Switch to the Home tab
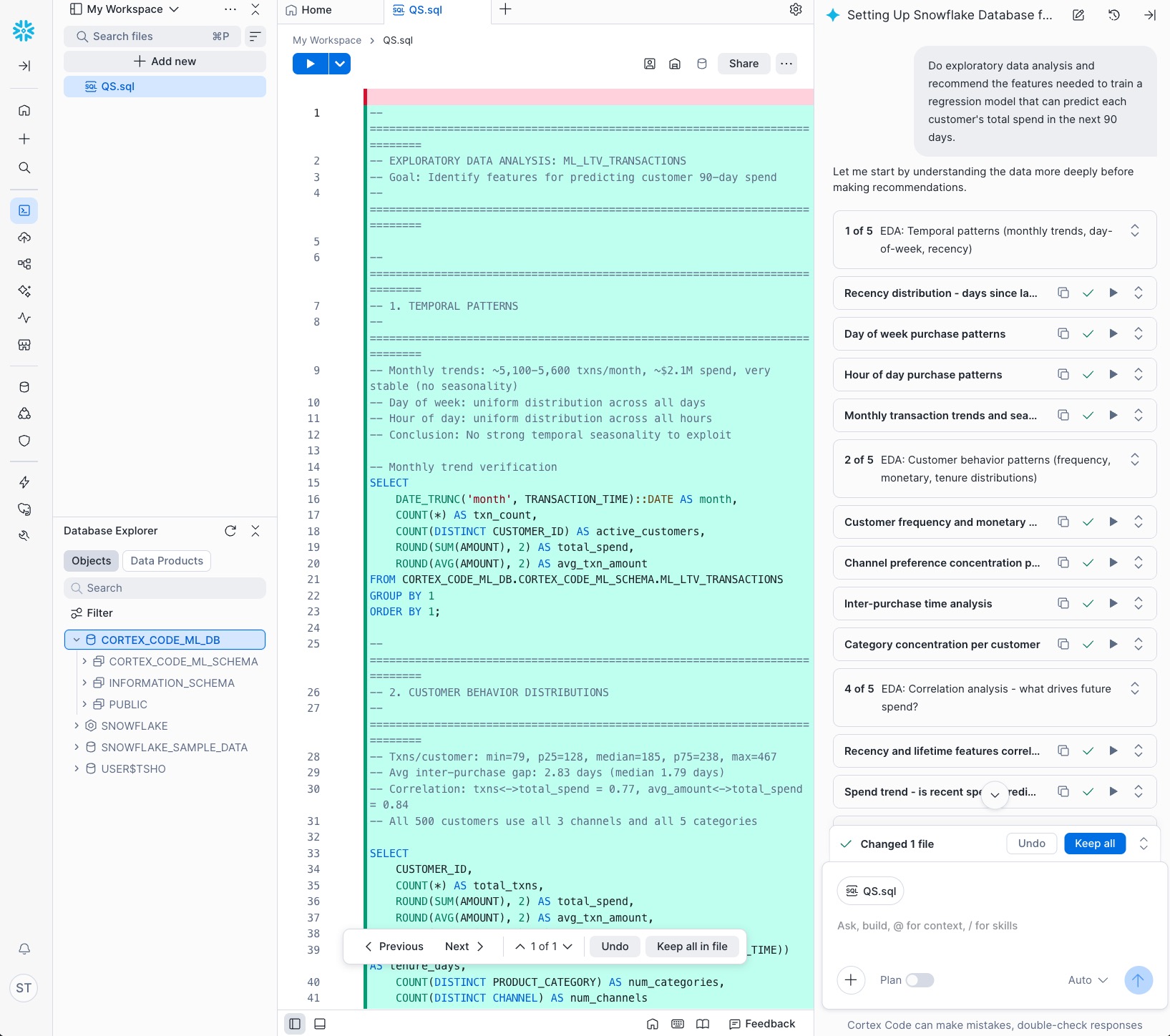1170x1036 pixels. [308, 10]
